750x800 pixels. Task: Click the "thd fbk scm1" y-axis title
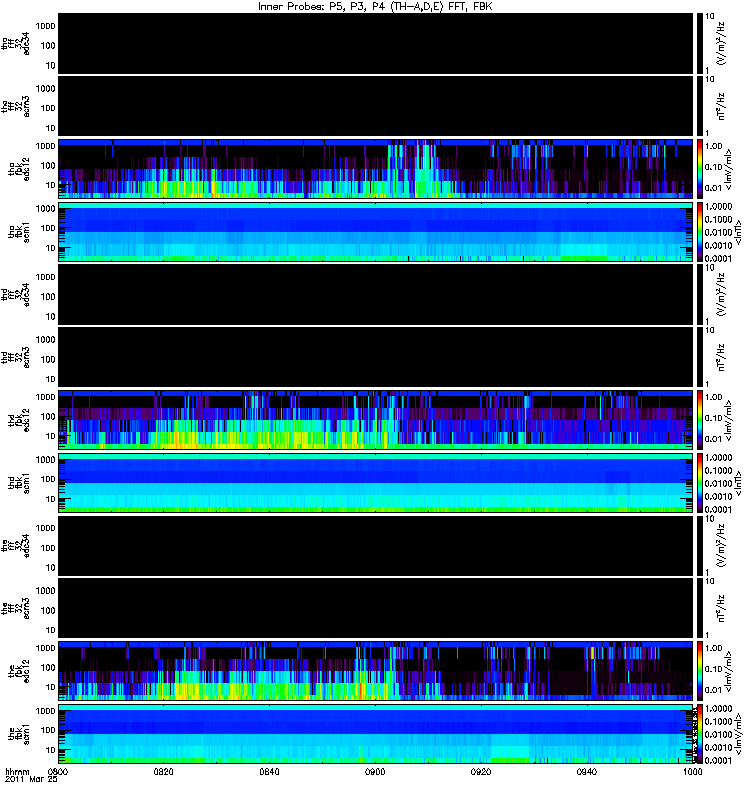point(19,483)
